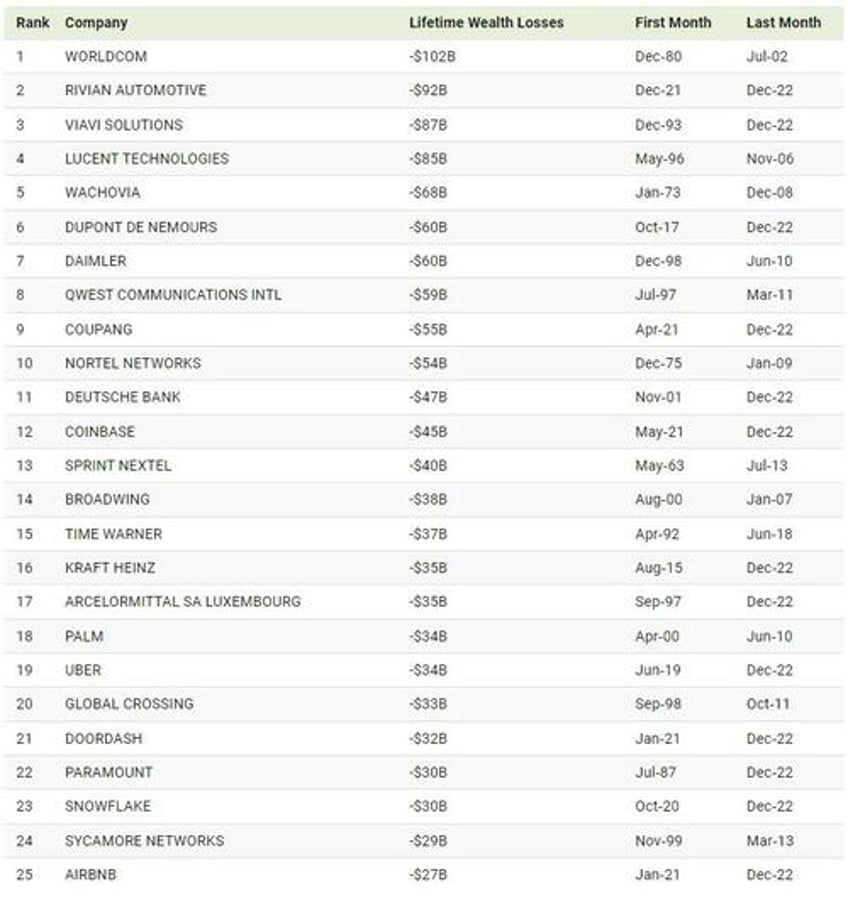Screen dimensions: 848x898
Task: Click Wachovia's Jan-73 first month
Action: tap(658, 192)
